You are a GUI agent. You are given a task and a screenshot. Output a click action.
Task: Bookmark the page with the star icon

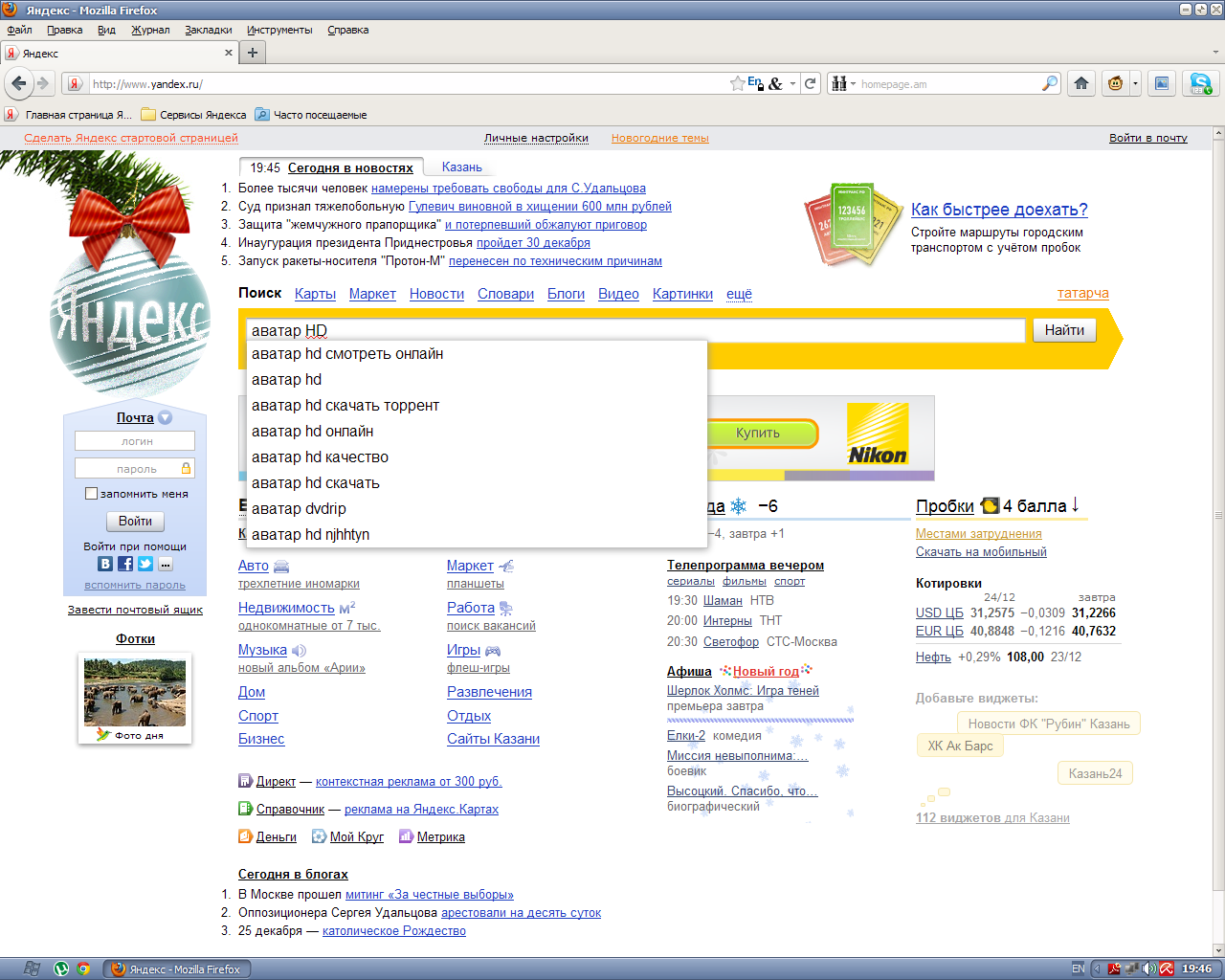(x=737, y=83)
